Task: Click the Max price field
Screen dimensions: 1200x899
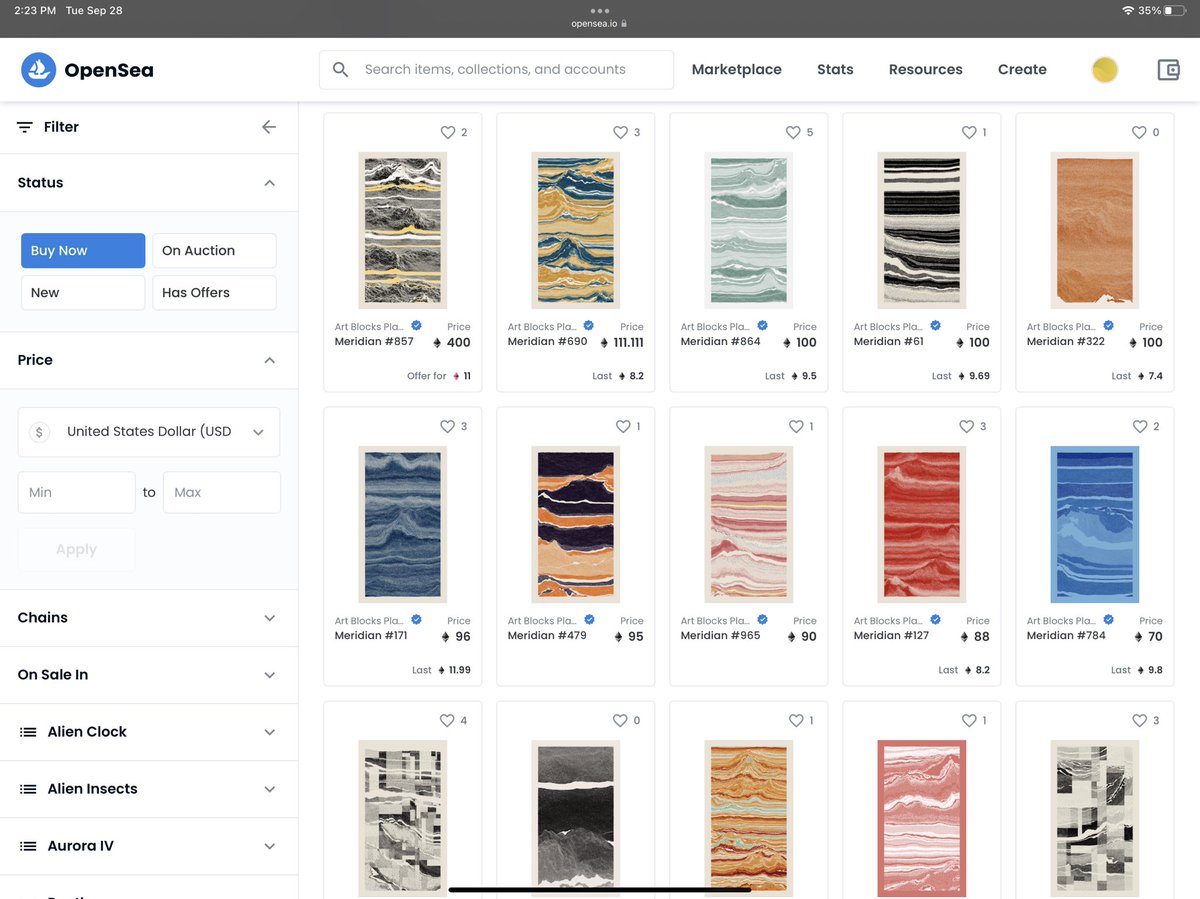Action: point(221,493)
